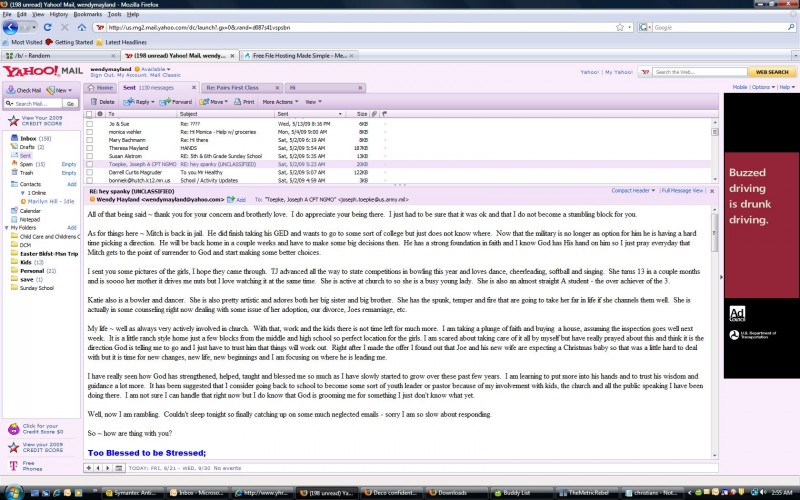
Task: Bookmark this page with the star icon
Action: point(620,27)
